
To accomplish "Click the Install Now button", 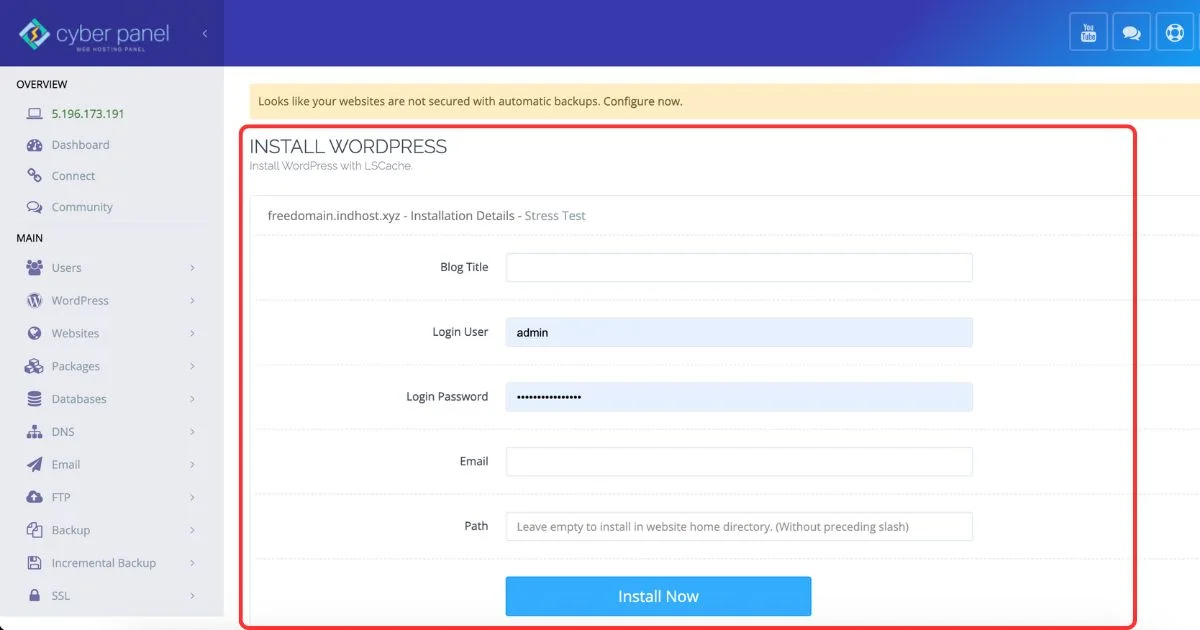I will click(x=658, y=596).
